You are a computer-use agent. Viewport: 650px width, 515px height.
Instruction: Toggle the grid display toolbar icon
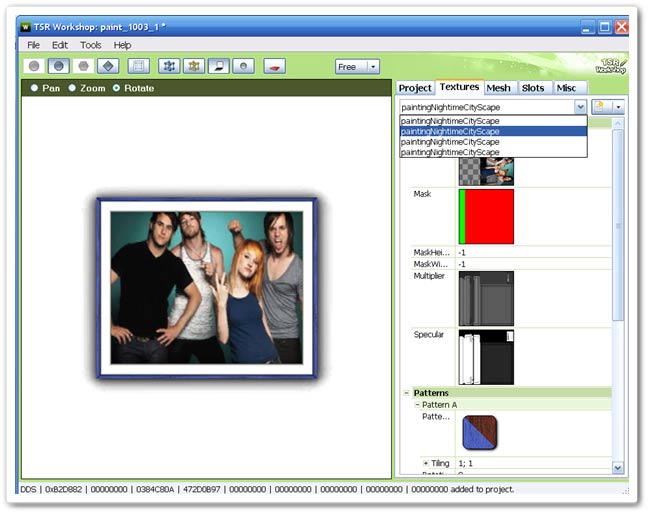(x=138, y=66)
